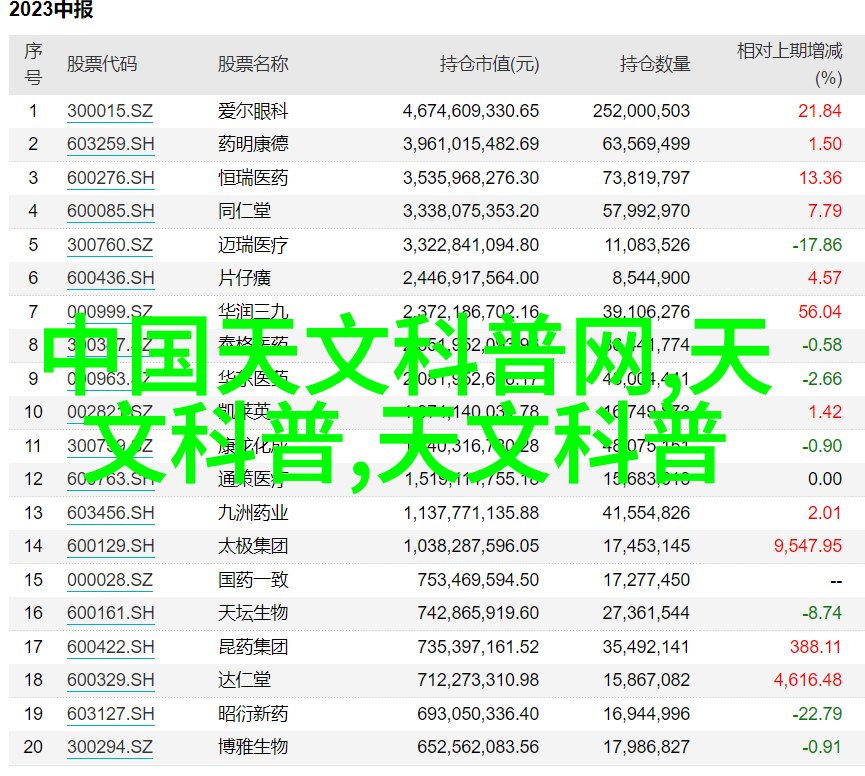Open stock code link 603259.SH
This screenshot has height=776, width=865.
coord(110,144)
